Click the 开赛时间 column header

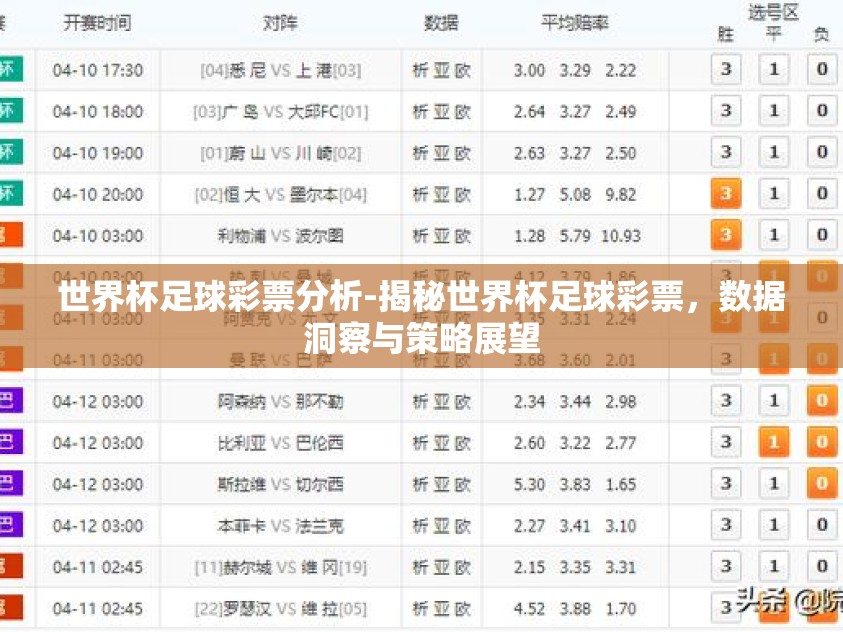click(x=97, y=23)
